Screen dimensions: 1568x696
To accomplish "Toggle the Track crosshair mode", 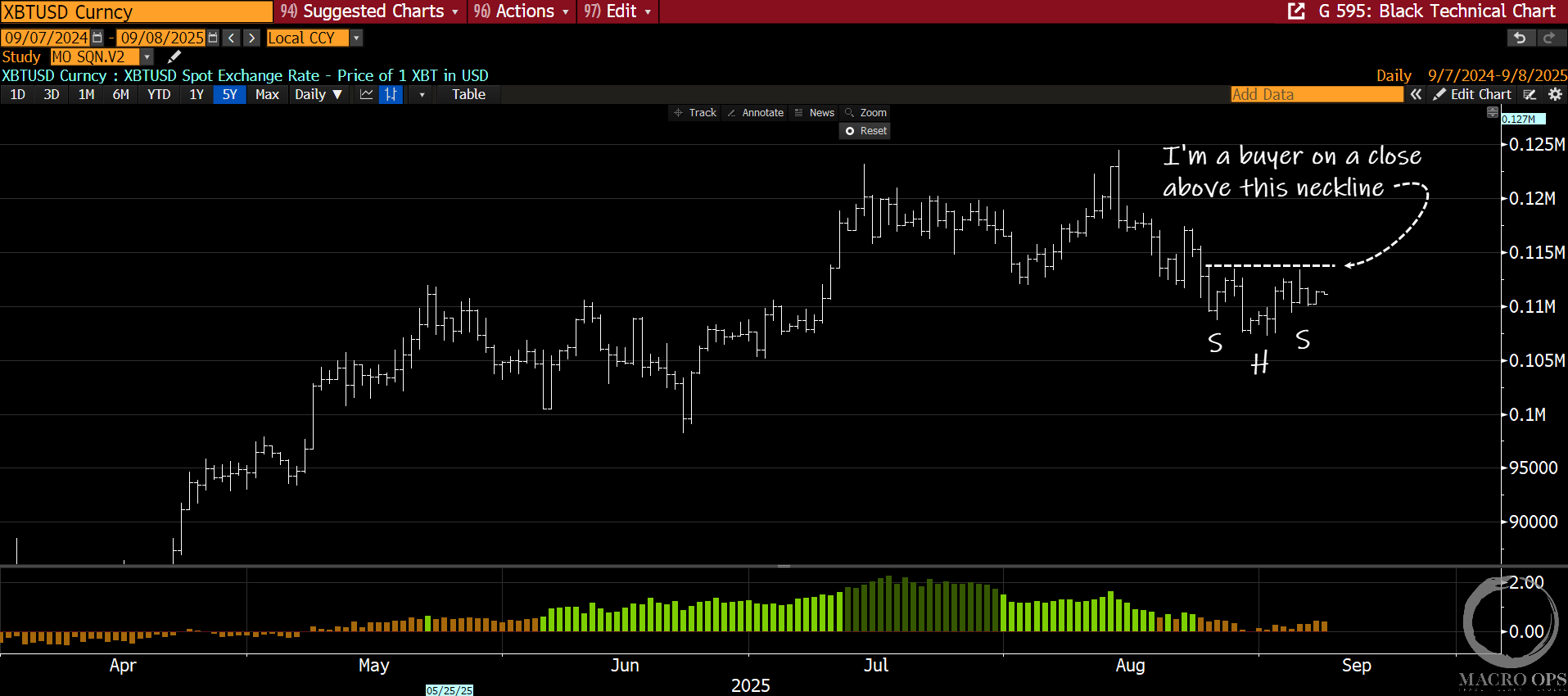I will pyautogui.click(x=694, y=113).
